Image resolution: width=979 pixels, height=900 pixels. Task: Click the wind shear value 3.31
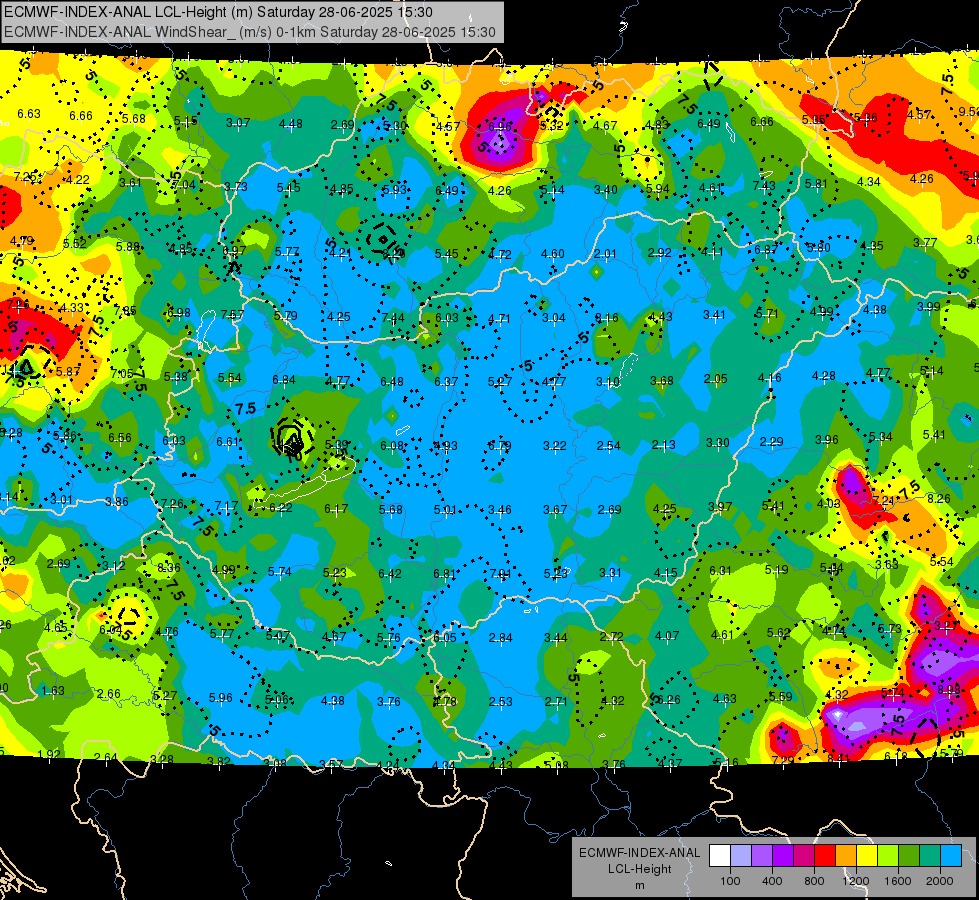[610, 572]
